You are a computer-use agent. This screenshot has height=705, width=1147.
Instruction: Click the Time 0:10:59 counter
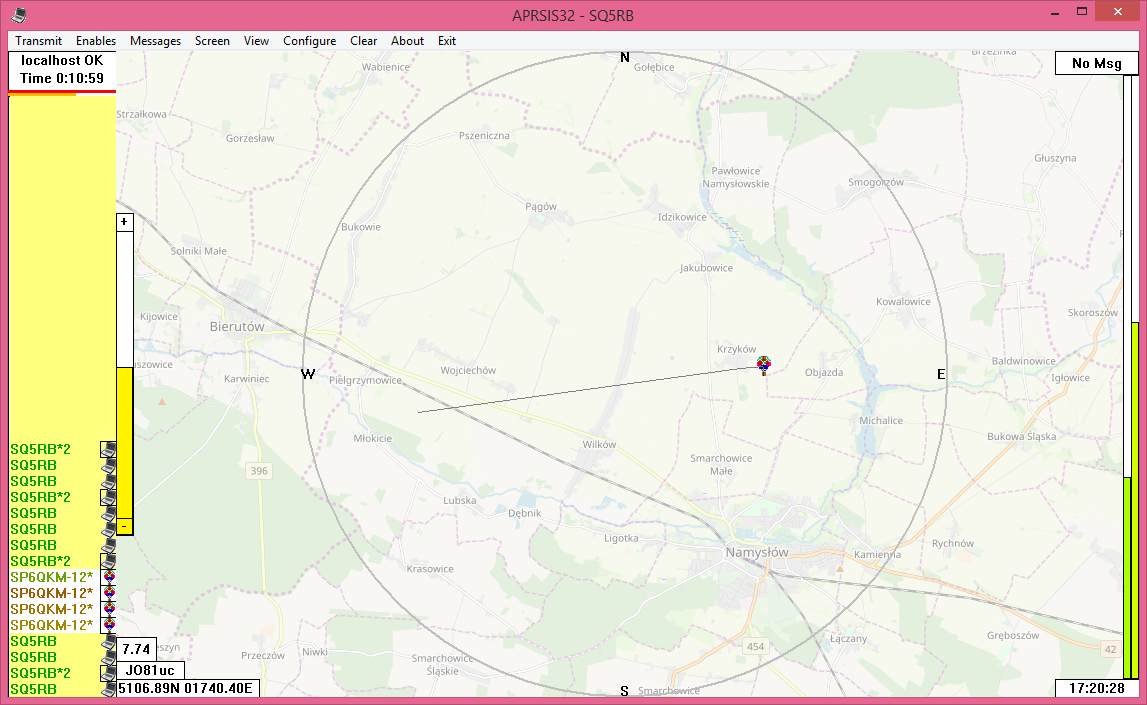coord(62,78)
